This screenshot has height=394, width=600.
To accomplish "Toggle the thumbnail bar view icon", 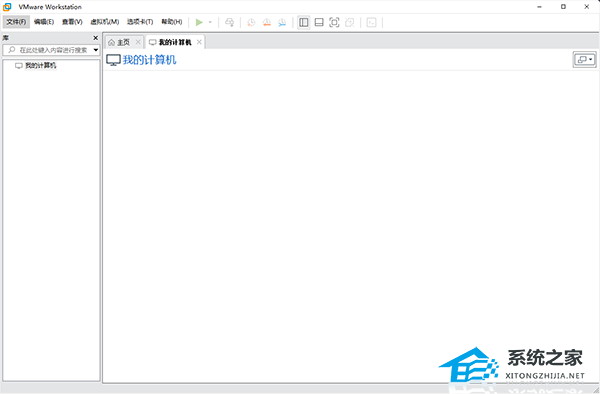I will [319, 22].
